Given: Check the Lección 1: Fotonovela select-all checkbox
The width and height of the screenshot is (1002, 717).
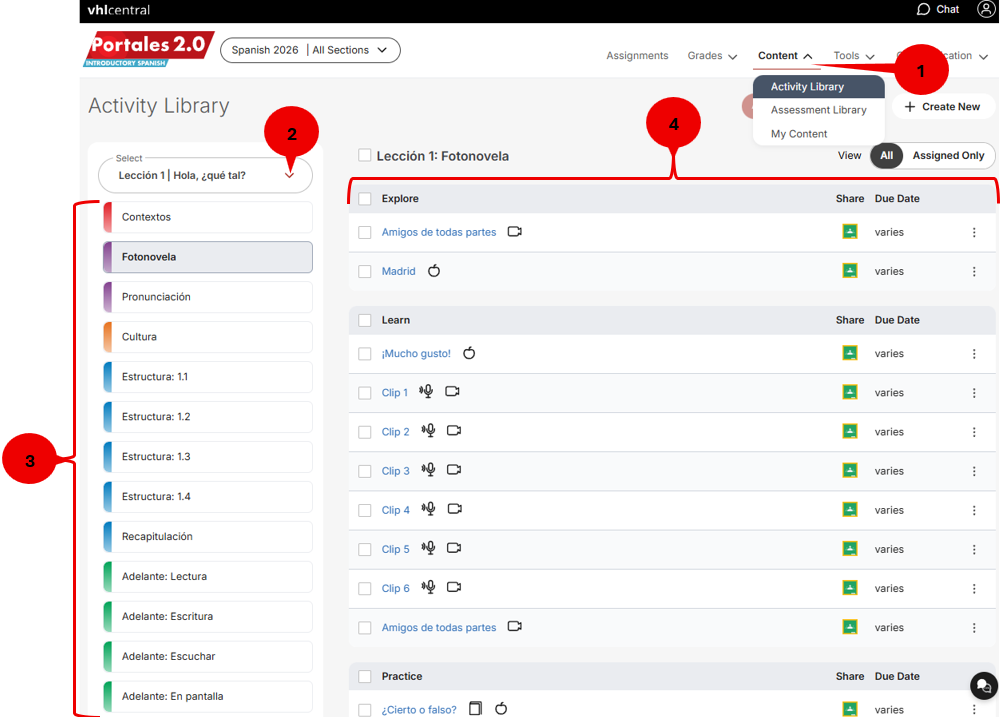Looking at the screenshot, I should 364,155.
